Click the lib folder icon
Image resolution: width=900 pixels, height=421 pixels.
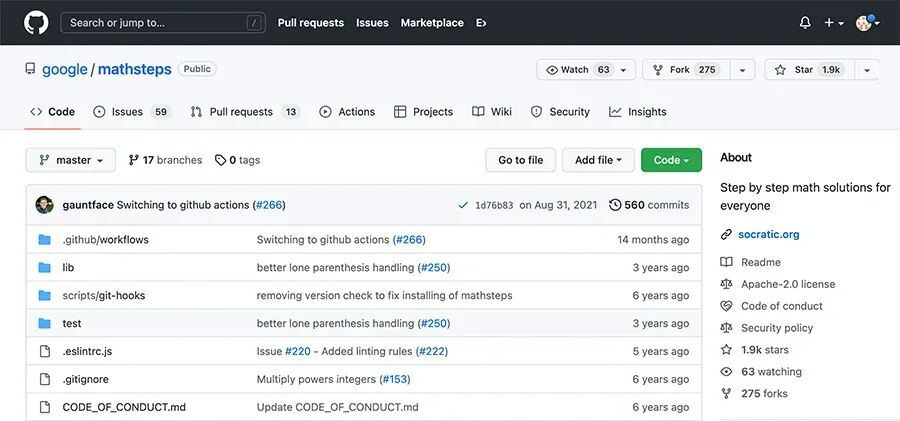coord(44,268)
